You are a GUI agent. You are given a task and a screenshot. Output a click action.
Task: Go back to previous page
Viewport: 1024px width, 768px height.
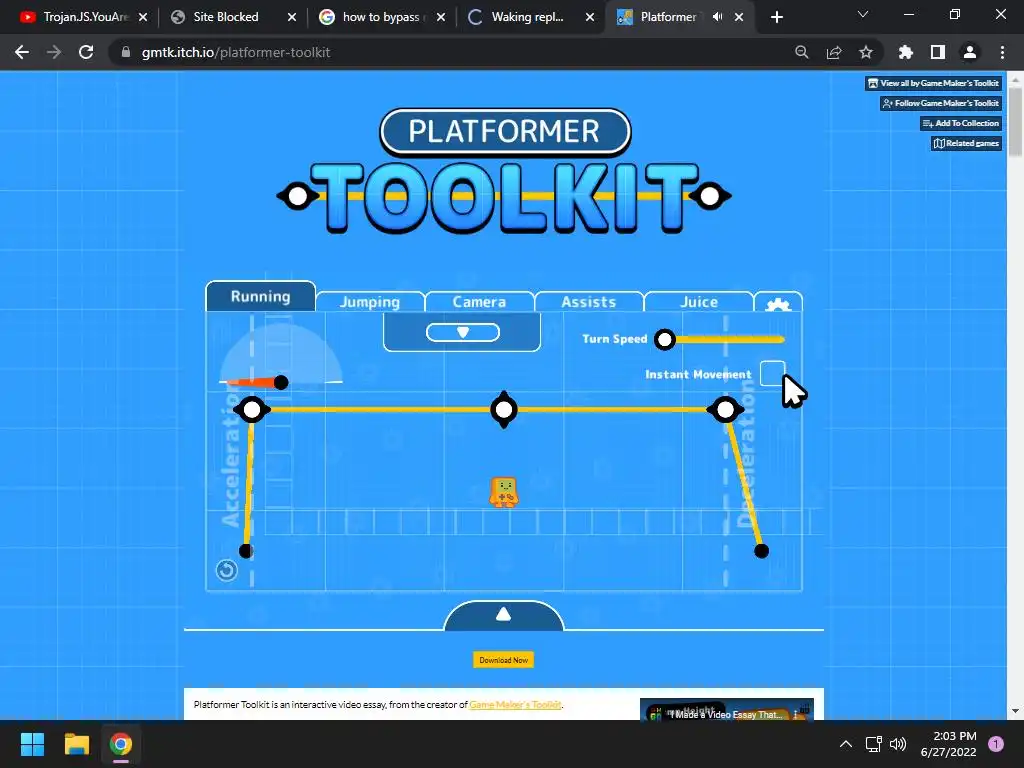(22, 52)
